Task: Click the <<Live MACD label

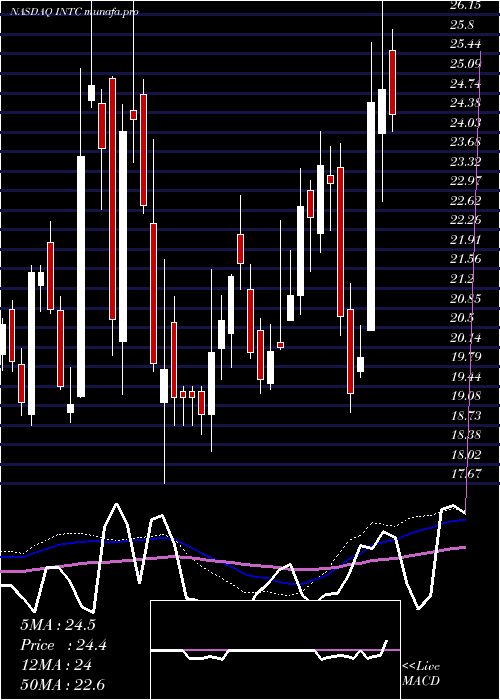Action: point(421,673)
